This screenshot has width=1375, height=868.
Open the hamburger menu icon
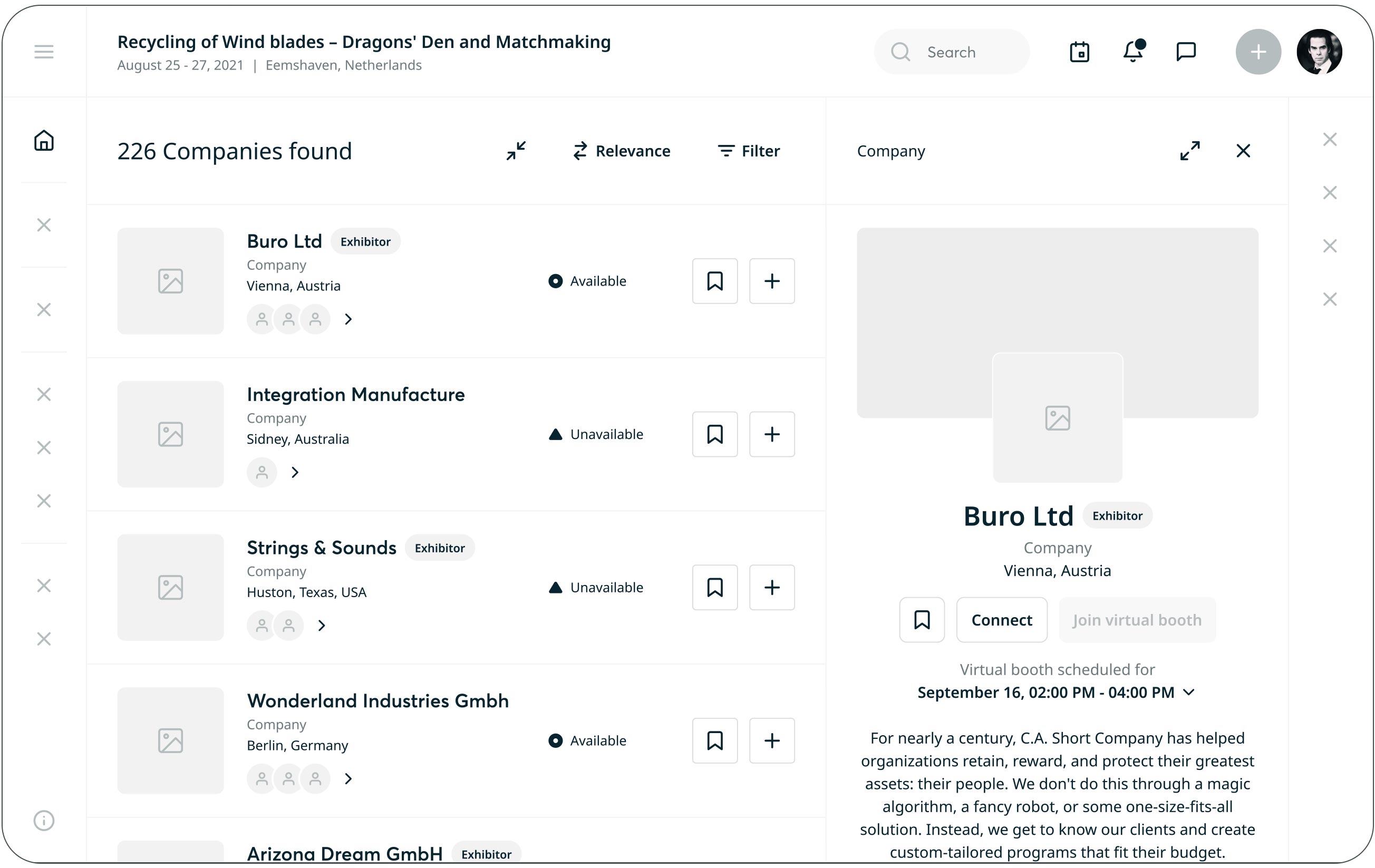[x=43, y=52]
